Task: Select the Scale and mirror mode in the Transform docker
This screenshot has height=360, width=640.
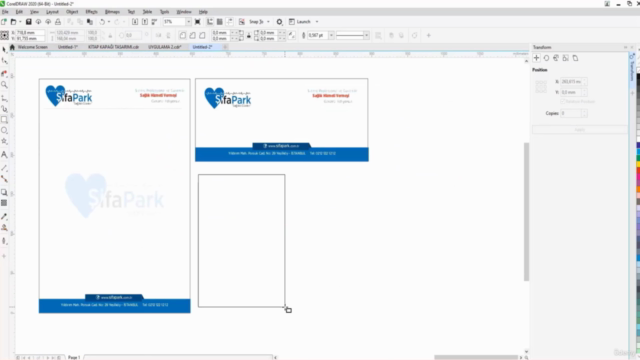Action: [x=556, y=58]
